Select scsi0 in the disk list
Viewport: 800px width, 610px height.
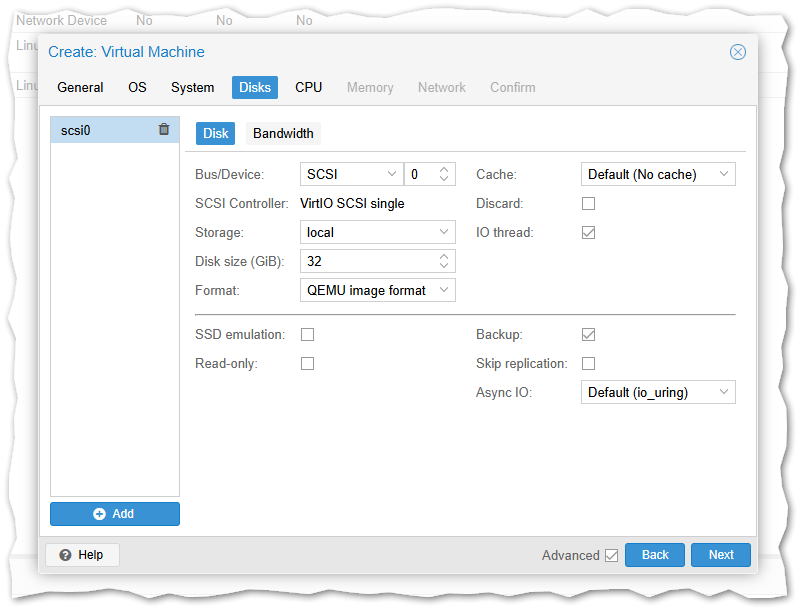[100, 130]
